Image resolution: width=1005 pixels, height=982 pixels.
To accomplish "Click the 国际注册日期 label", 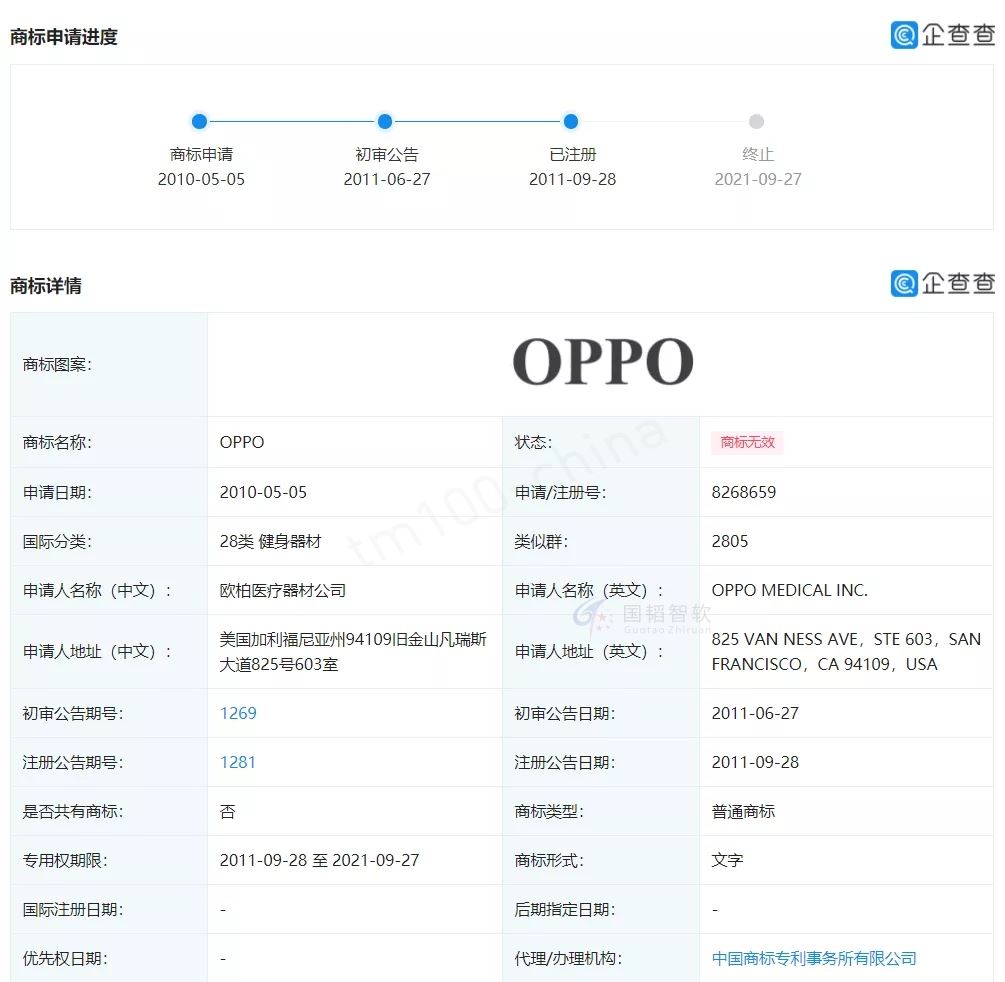I will point(72,910).
